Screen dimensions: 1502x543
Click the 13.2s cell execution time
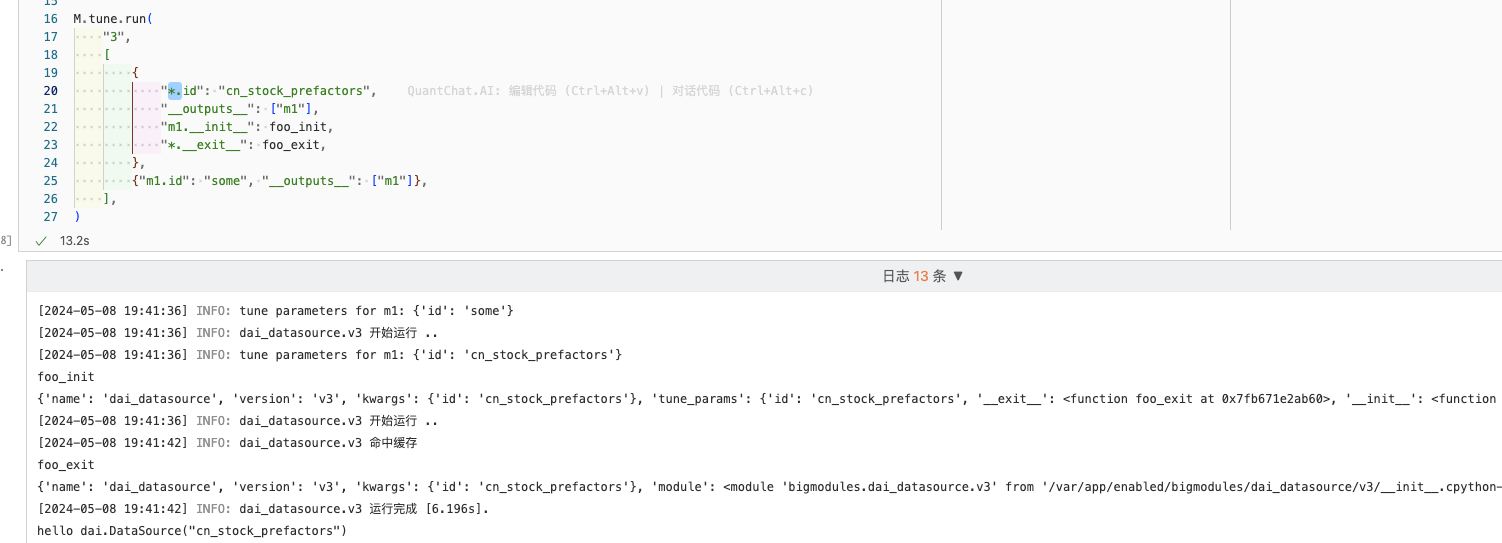pyautogui.click(x=74, y=241)
